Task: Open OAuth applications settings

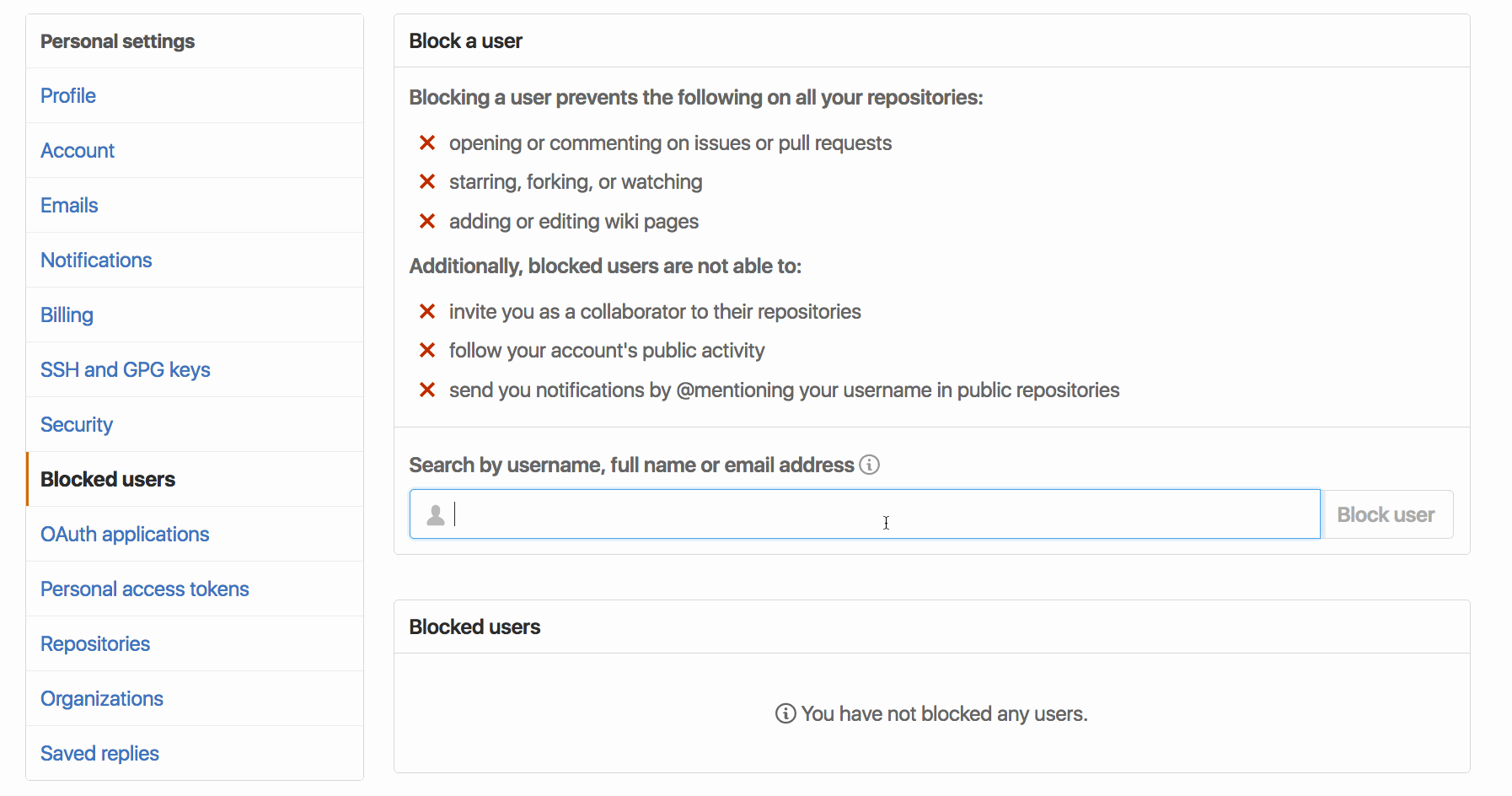Action: click(125, 534)
